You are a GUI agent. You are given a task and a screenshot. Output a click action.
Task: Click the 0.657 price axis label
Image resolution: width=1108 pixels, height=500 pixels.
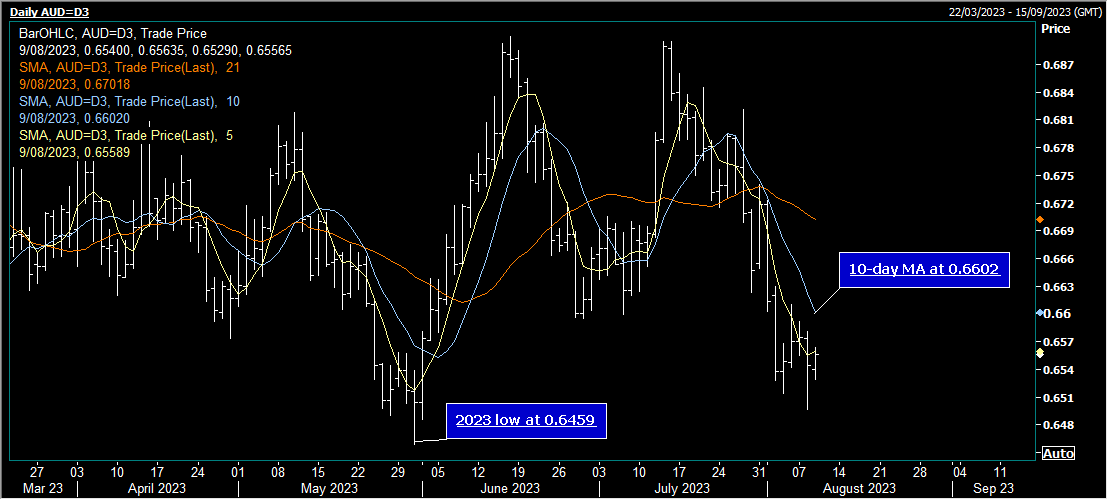1058,343
